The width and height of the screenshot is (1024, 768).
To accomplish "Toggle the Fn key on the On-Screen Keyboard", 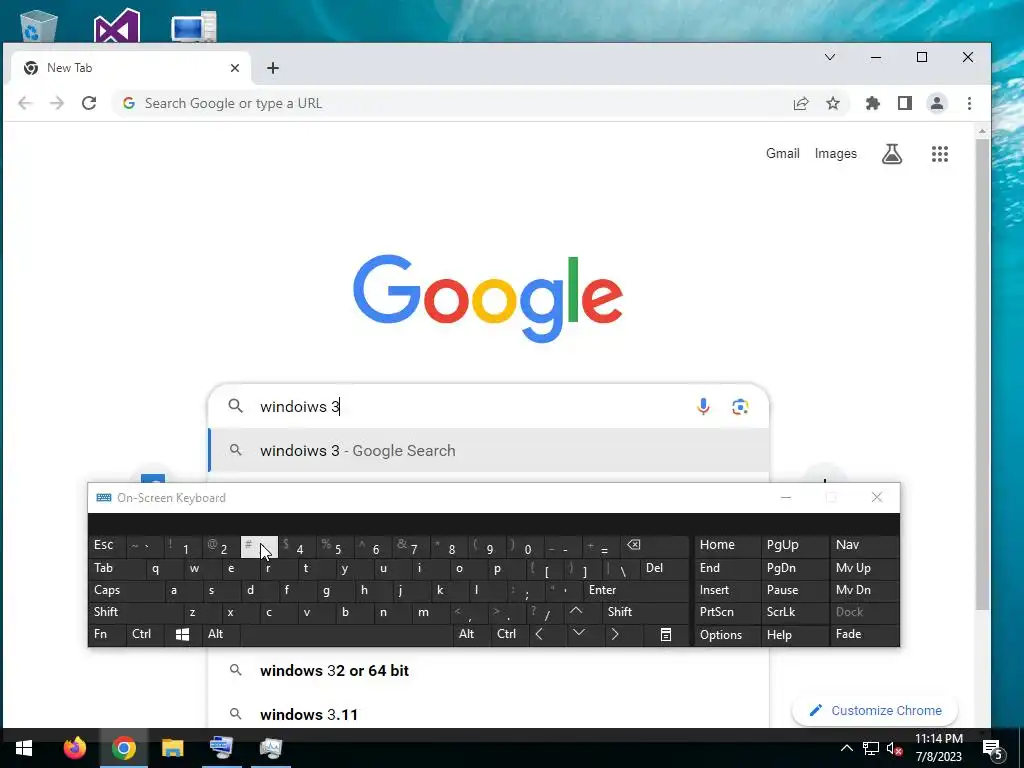I will 106,634.
